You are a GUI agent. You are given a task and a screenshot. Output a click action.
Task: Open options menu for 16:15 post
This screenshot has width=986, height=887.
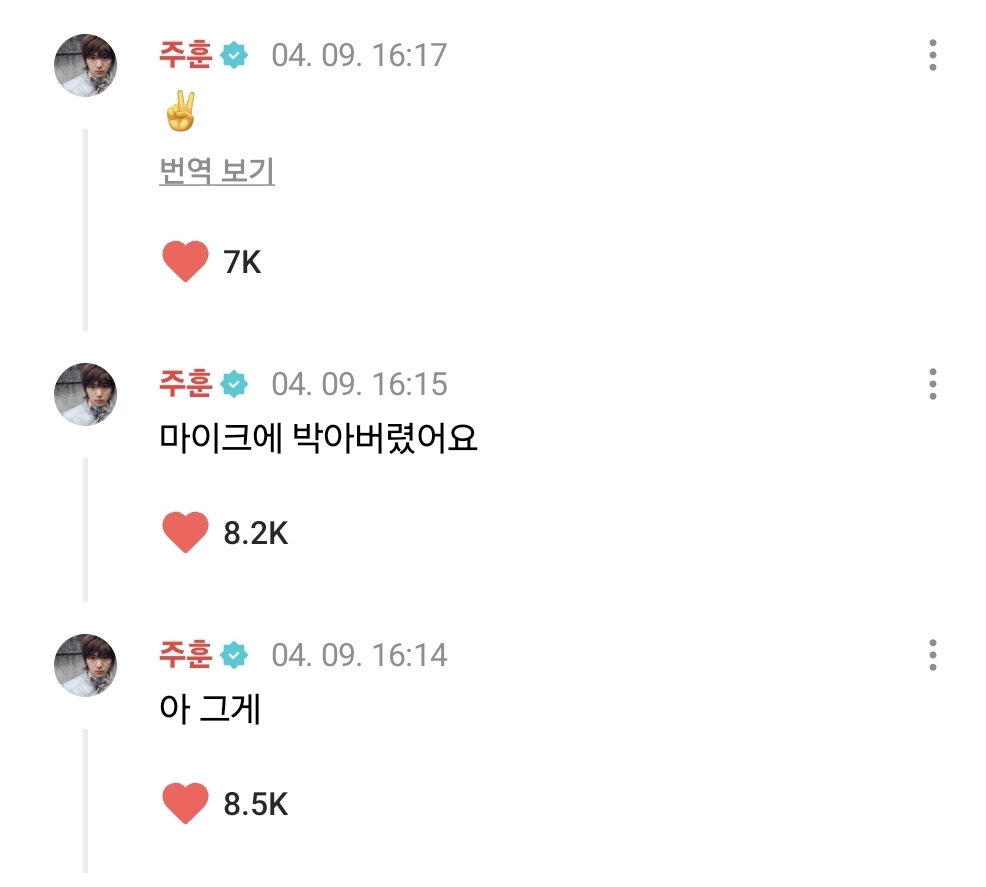(x=932, y=384)
